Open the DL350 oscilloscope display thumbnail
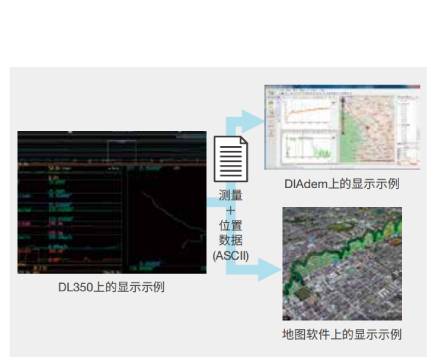The height and width of the screenshot is (362, 436). pos(112,202)
